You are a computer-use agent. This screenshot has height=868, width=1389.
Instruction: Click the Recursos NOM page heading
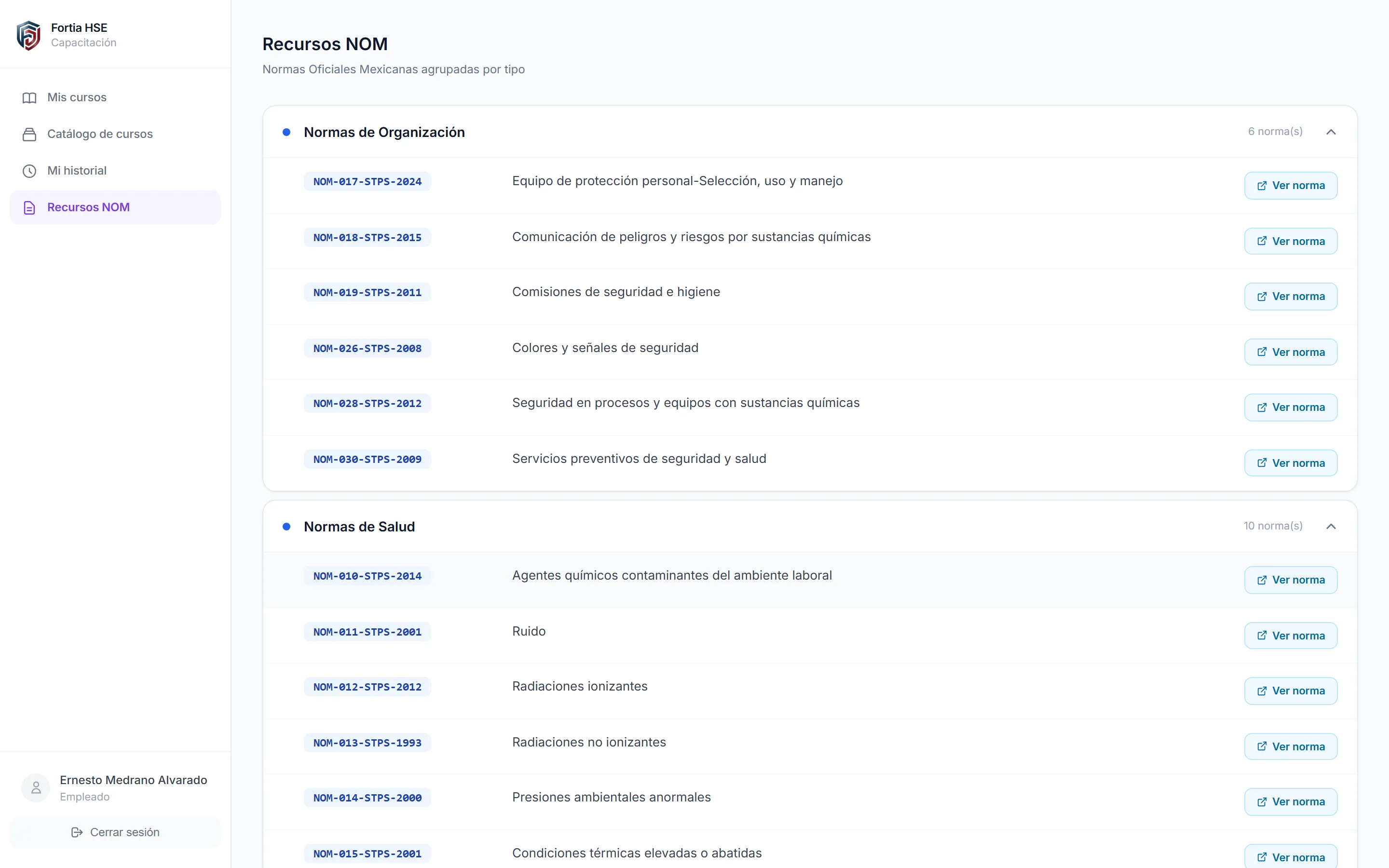click(x=325, y=44)
